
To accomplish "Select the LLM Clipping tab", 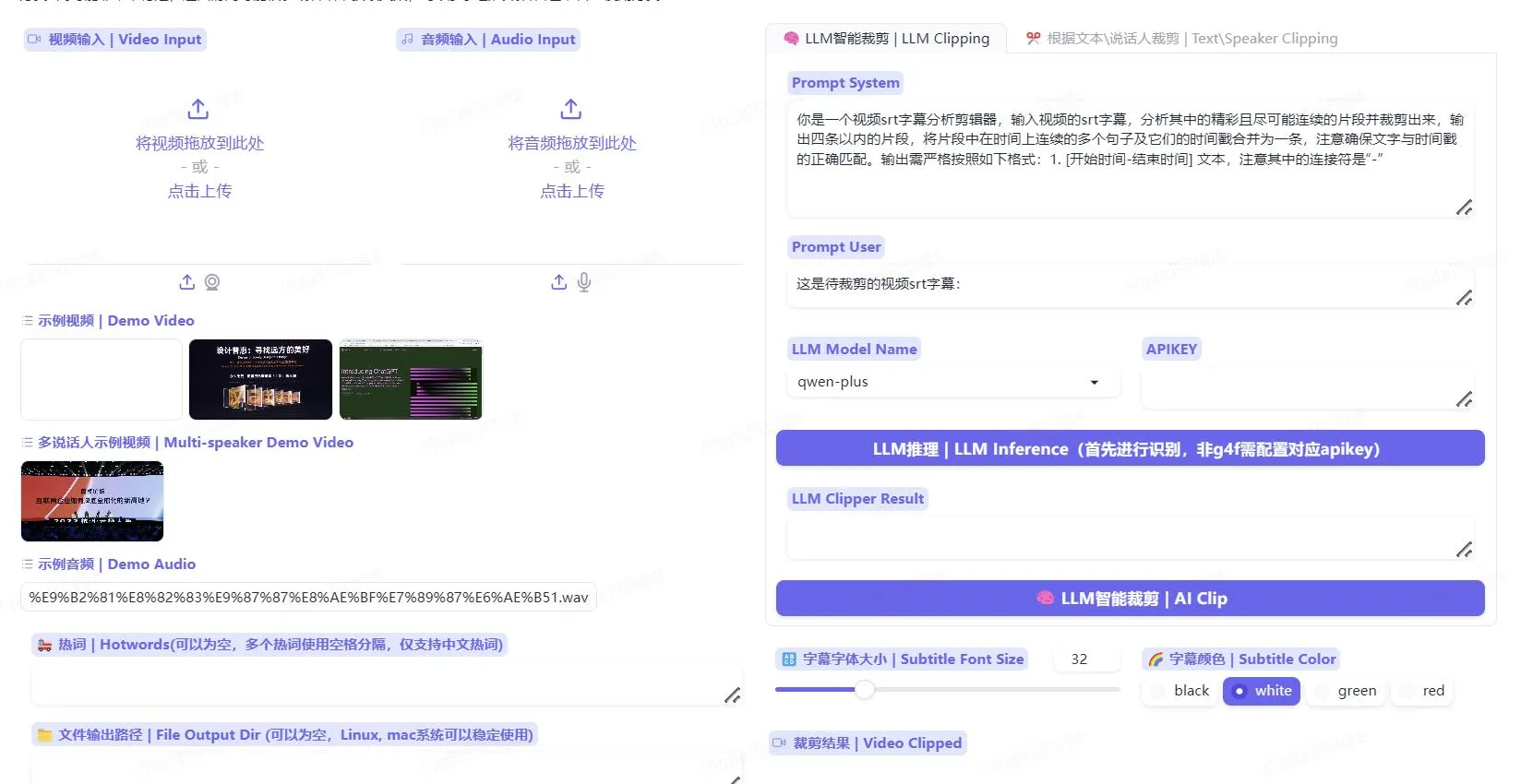I will 886,39.
